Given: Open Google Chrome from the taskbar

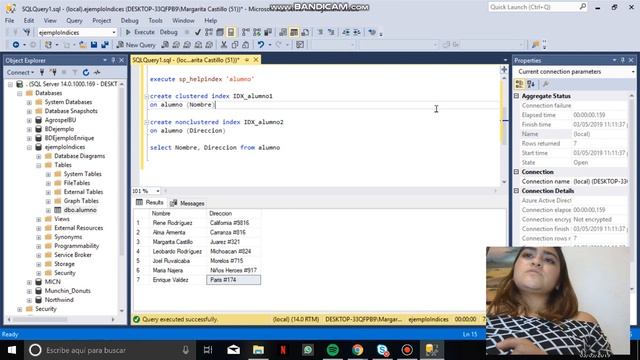Looking at the screenshot, I should tap(358, 350).
